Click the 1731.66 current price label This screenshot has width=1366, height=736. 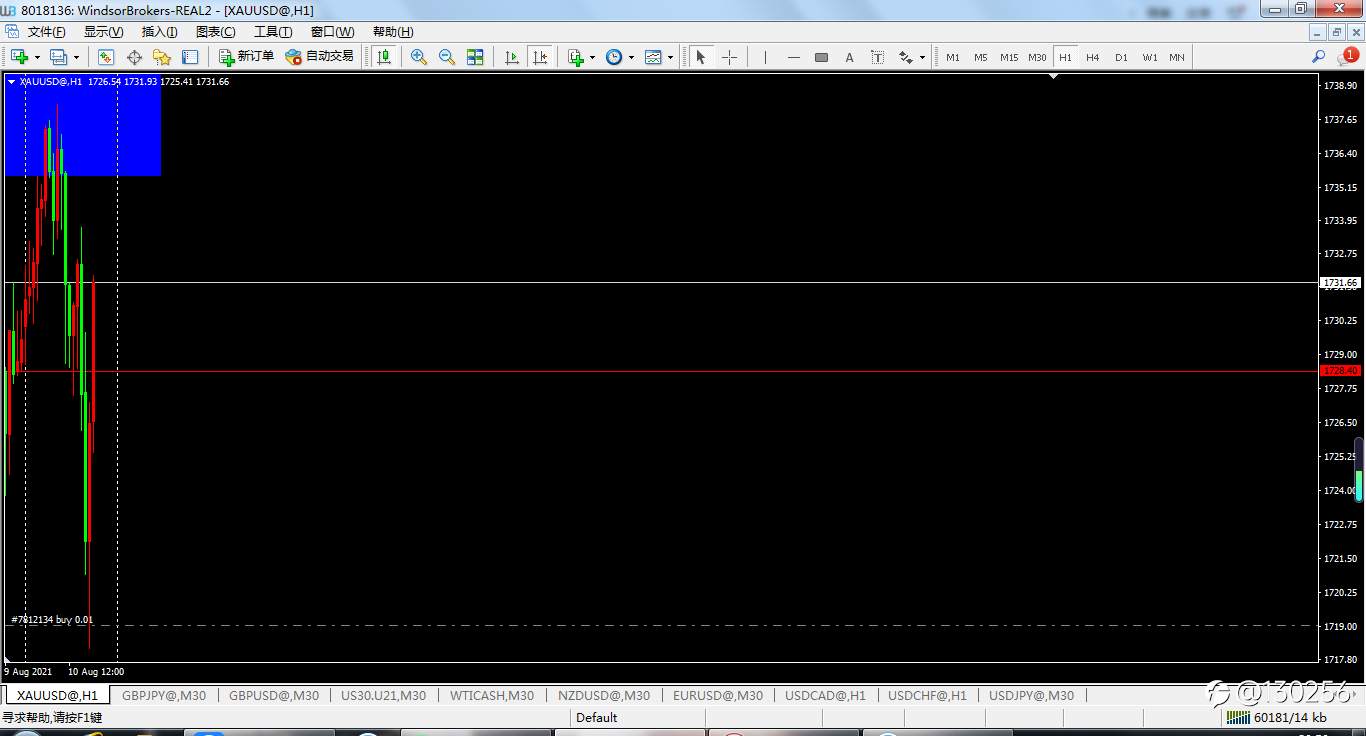coord(1340,283)
